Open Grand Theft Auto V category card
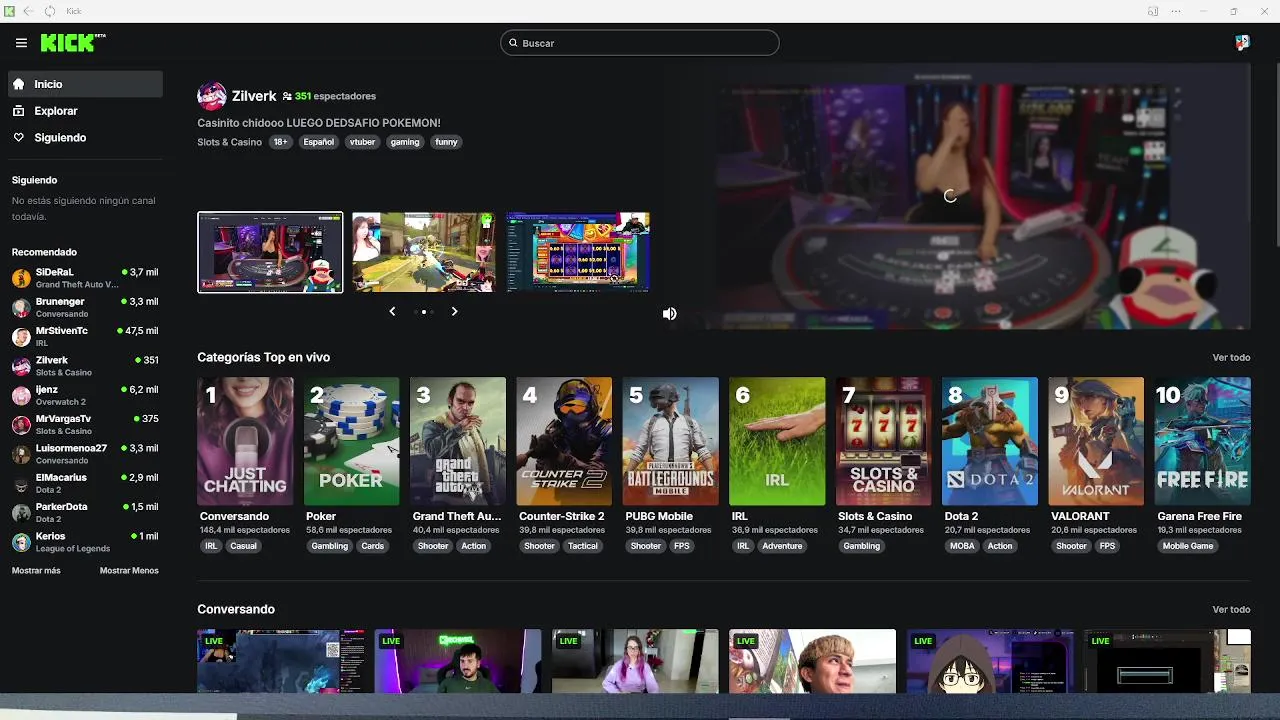The height and width of the screenshot is (720, 1280). point(458,441)
